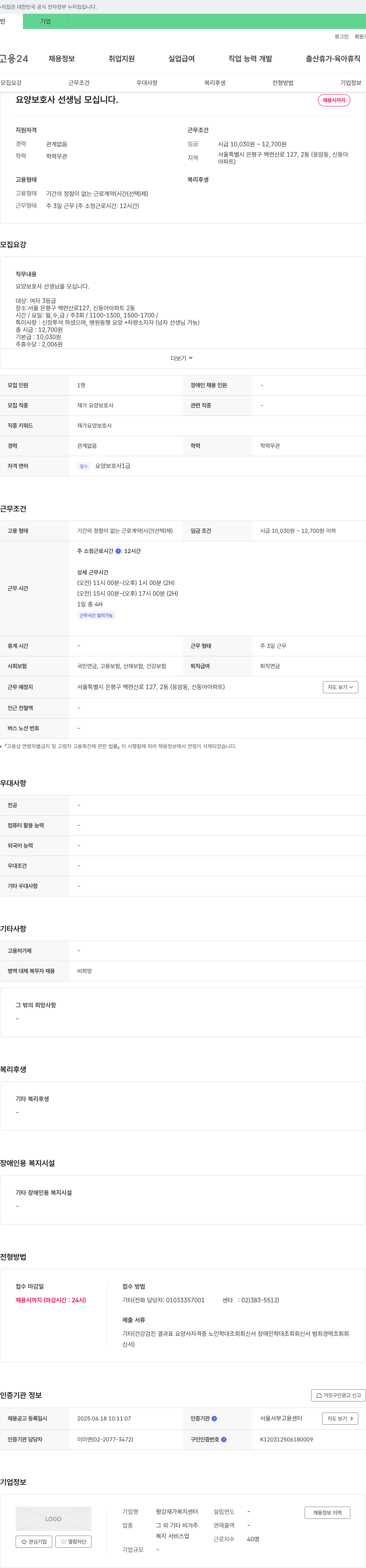The image size is (366, 1568).
Task: Click the 근무시간 협의가능 tag
Action: tap(96, 616)
